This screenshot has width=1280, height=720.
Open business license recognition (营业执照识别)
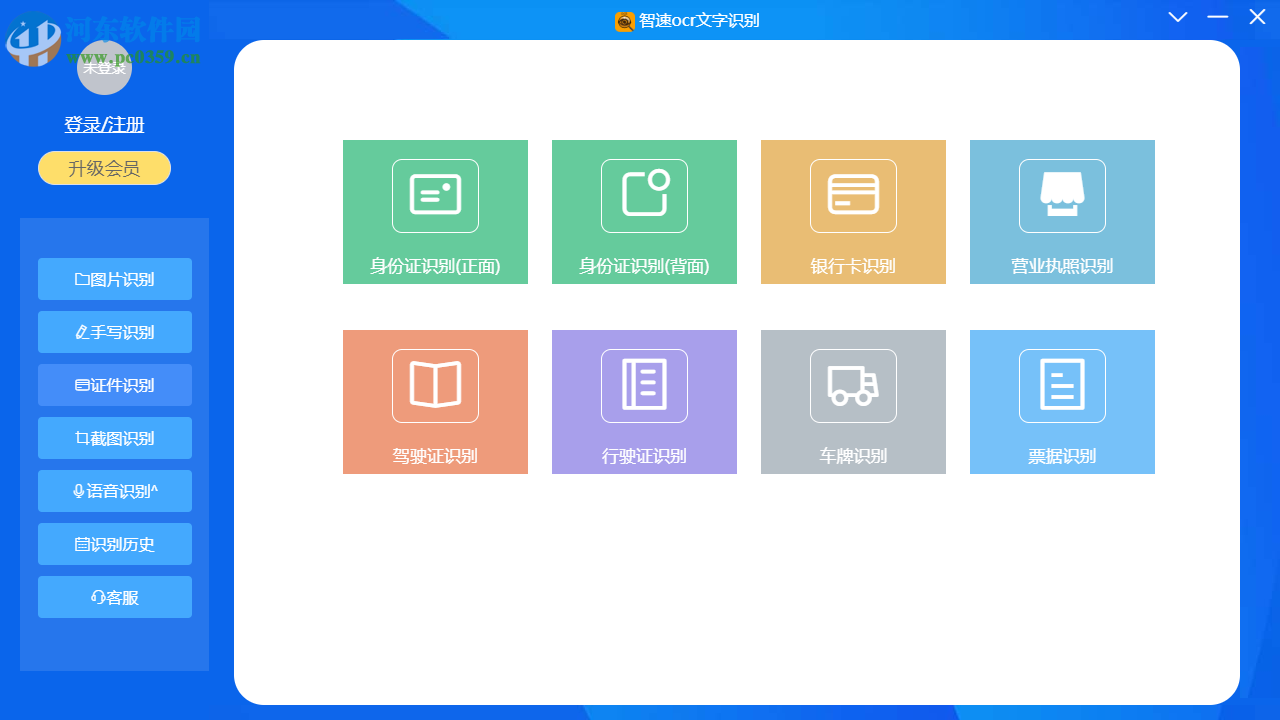[x=1062, y=212]
